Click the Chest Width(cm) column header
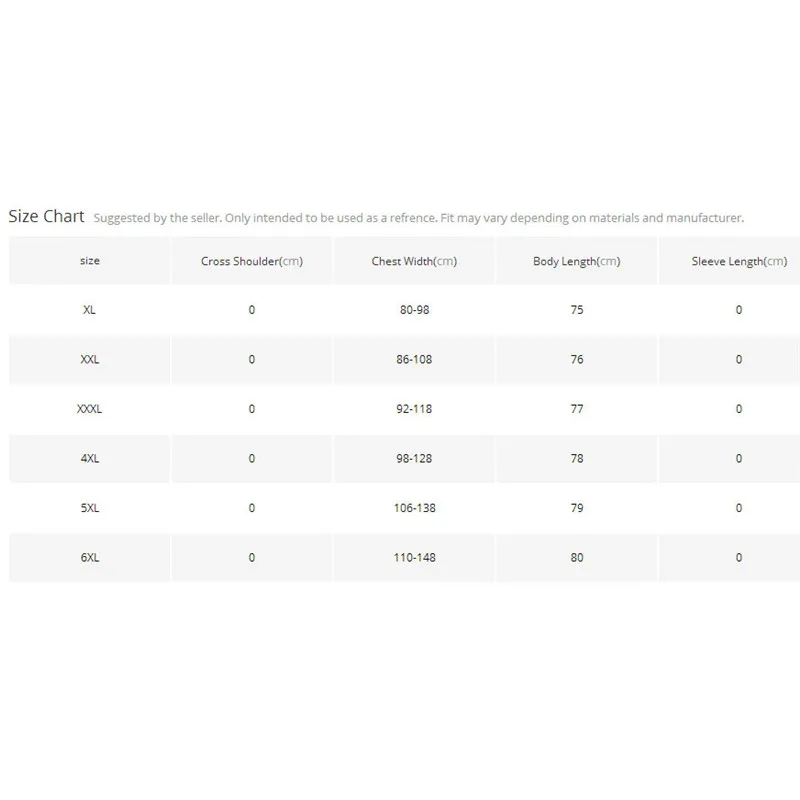The width and height of the screenshot is (800, 800). pos(414,261)
